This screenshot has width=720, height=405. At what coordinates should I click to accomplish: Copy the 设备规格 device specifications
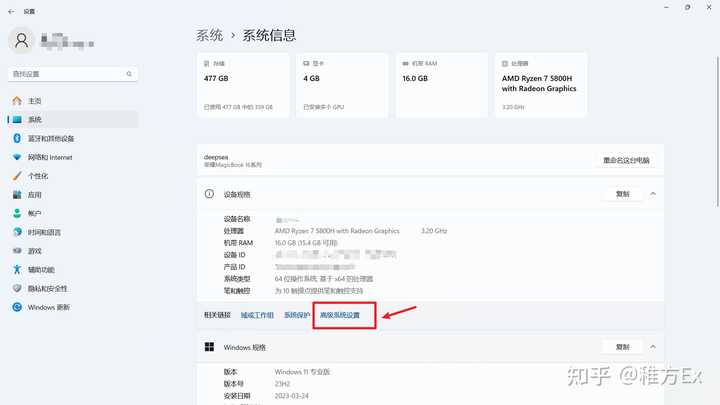[622, 194]
